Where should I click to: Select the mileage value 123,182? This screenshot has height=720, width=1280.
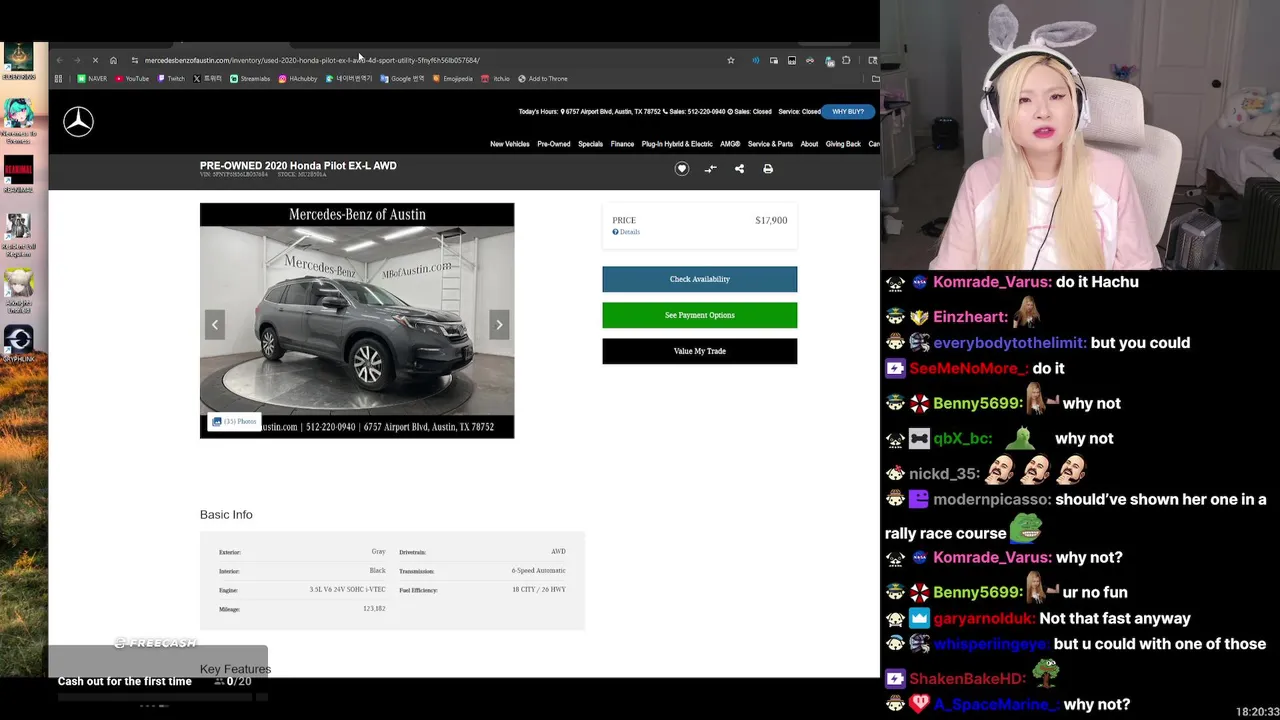(x=374, y=609)
